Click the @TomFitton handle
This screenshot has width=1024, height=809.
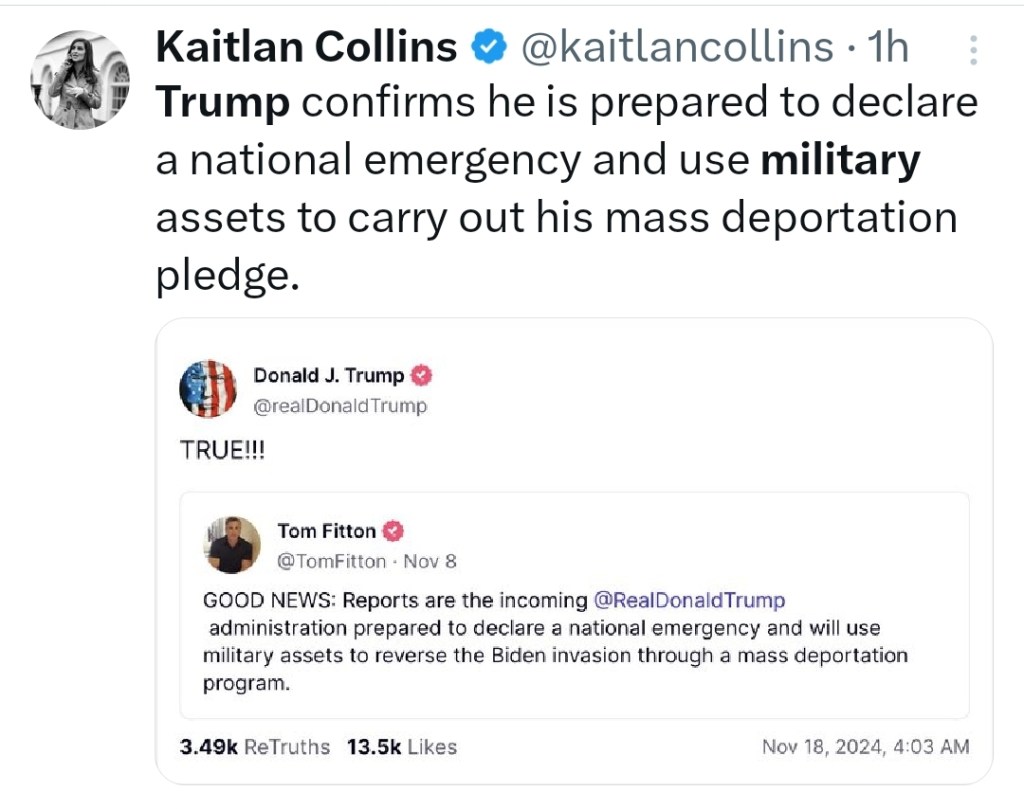tap(331, 561)
